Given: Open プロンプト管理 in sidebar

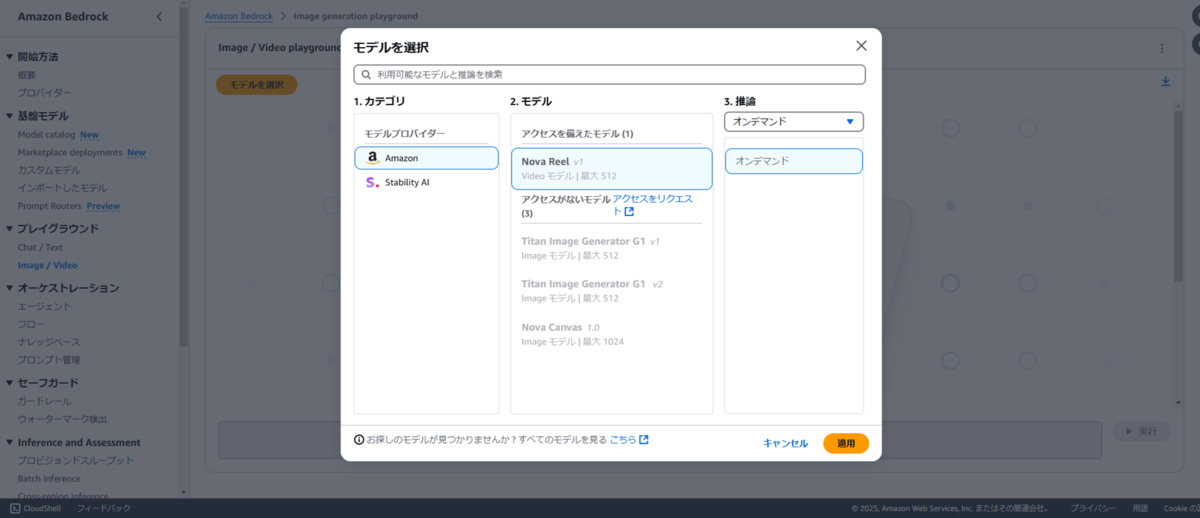Looking at the screenshot, I should click(49, 360).
